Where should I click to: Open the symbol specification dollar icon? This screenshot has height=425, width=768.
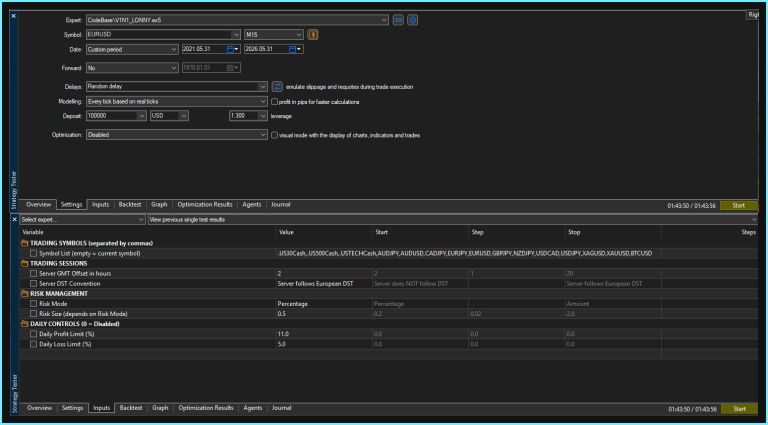coord(313,35)
